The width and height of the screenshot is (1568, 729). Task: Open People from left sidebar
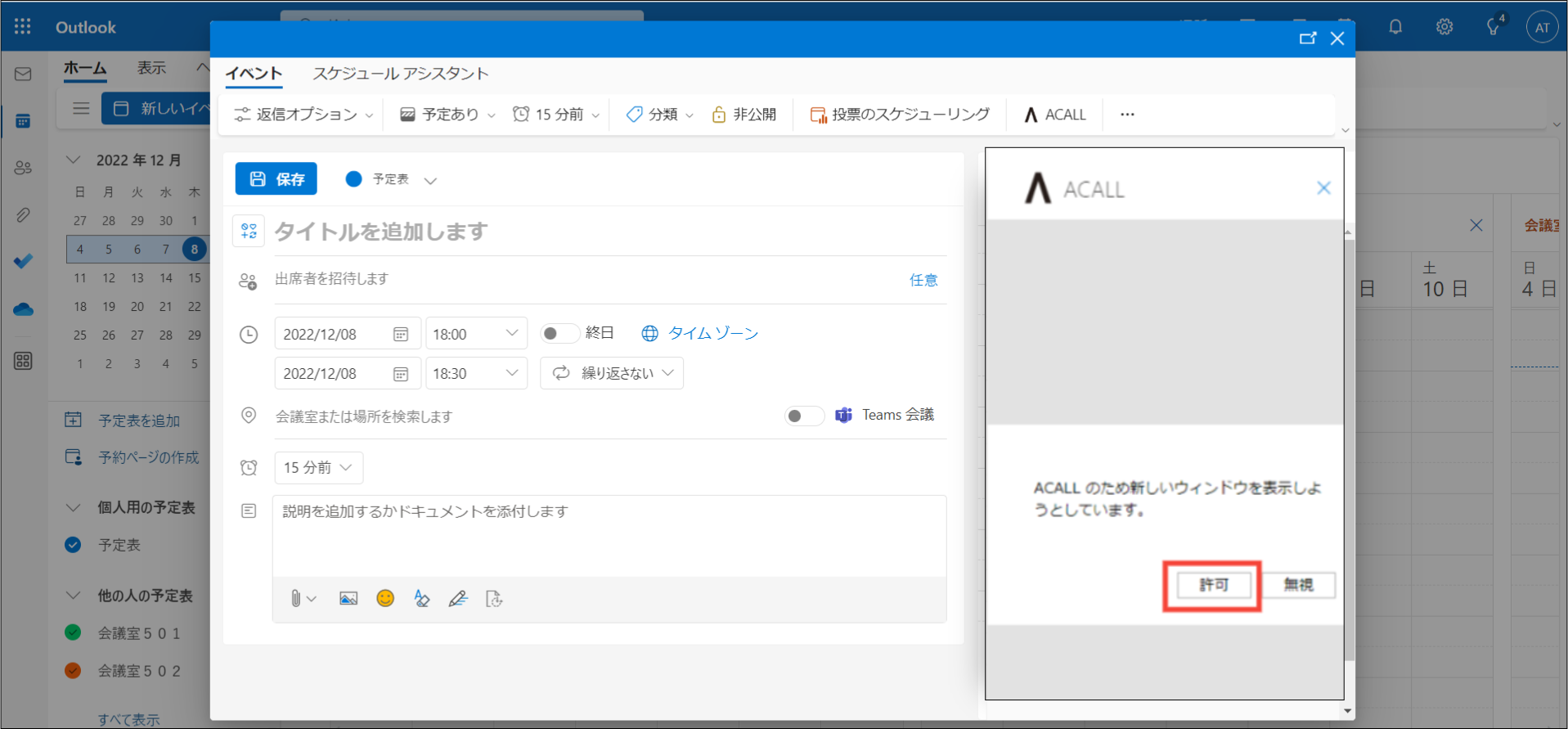(23, 168)
